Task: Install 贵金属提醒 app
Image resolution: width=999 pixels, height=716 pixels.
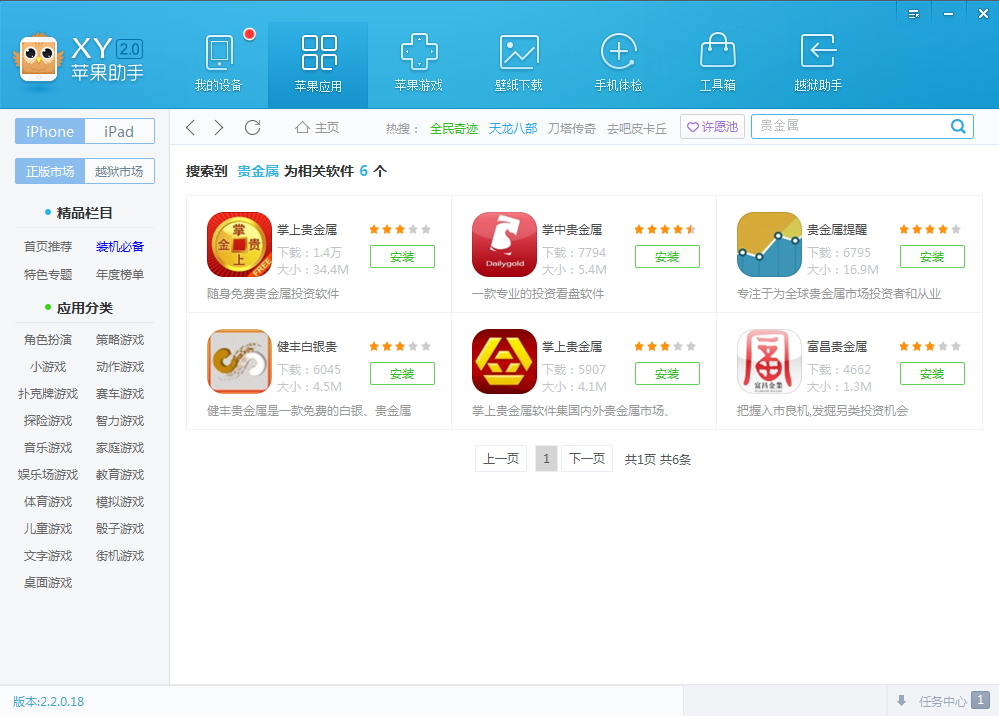Action: point(932,257)
